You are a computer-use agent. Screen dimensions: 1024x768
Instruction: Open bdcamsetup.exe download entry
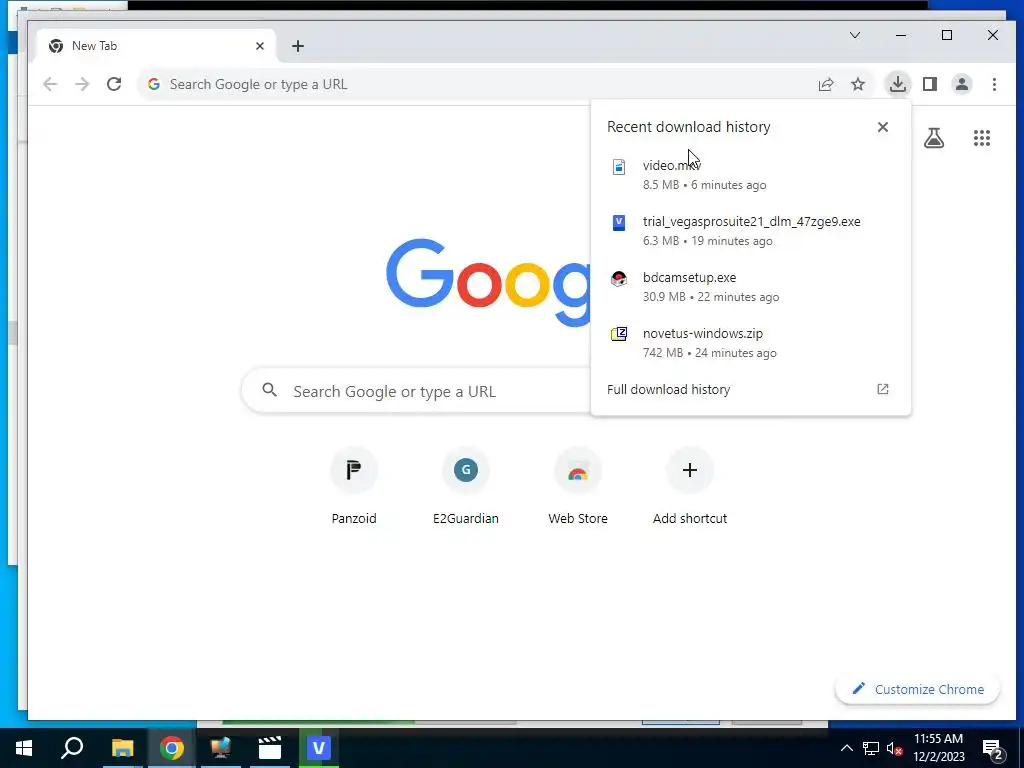[x=751, y=287]
